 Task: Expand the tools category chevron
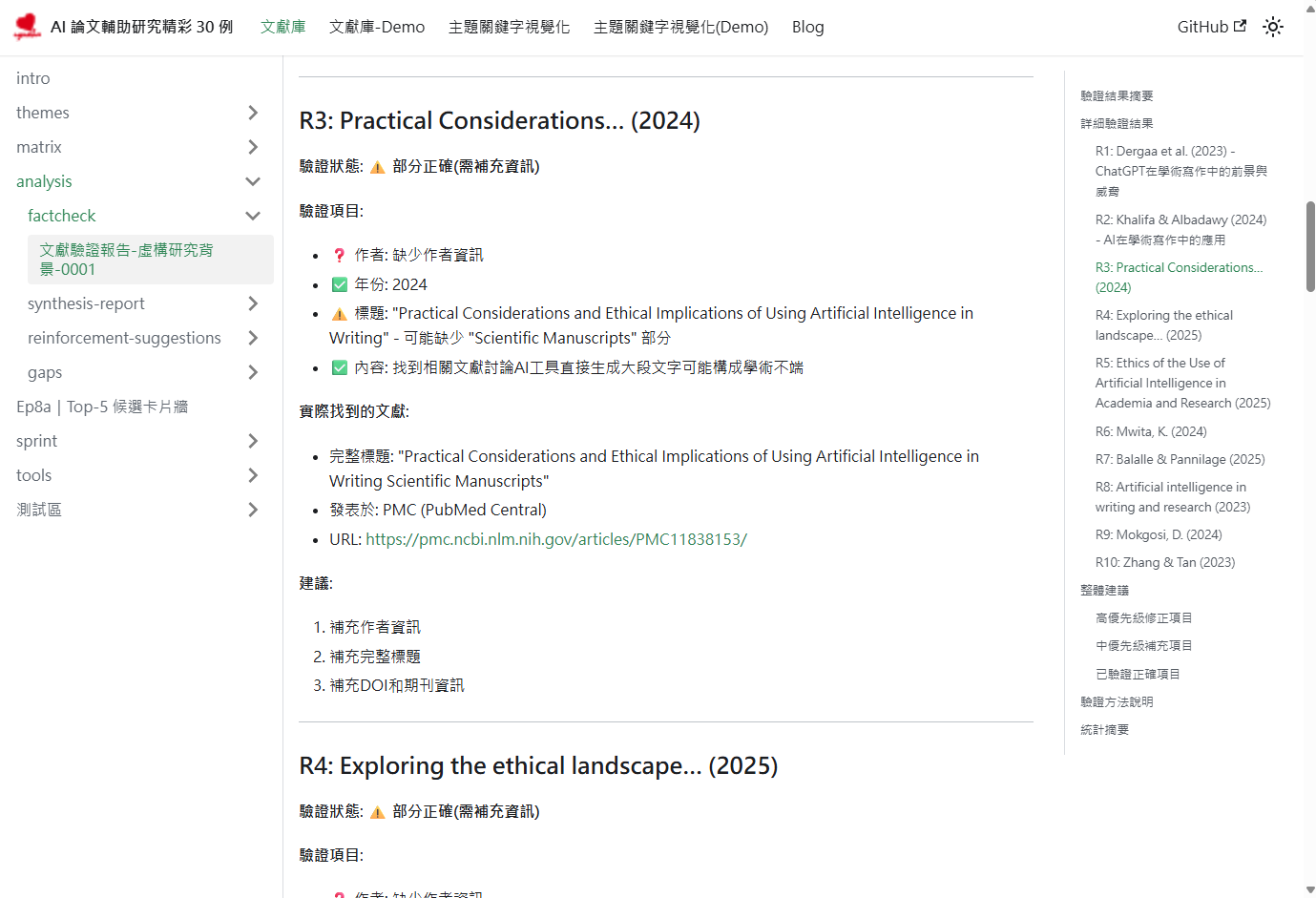pos(253,475)
